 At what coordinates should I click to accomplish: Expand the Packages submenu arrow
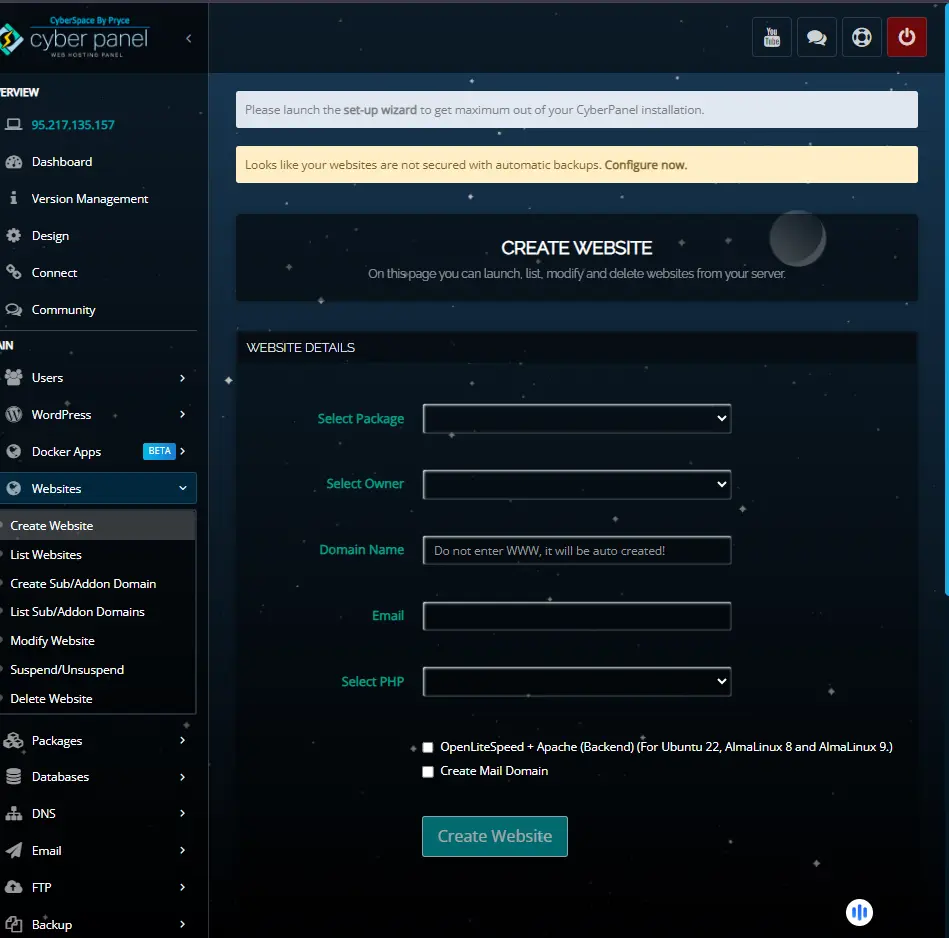coord(182,740)
